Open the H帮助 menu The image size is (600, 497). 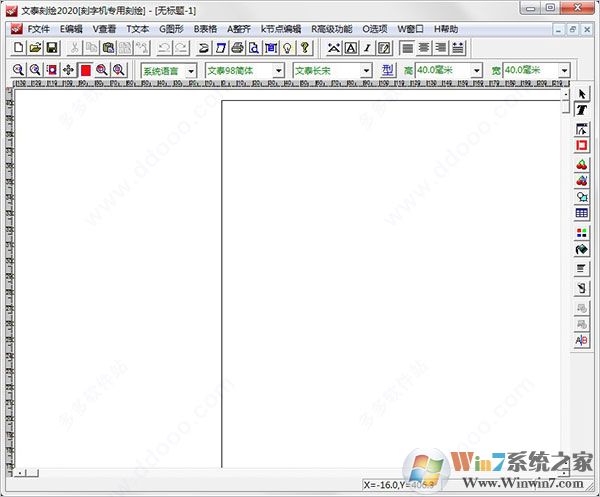tap(446, 29)
